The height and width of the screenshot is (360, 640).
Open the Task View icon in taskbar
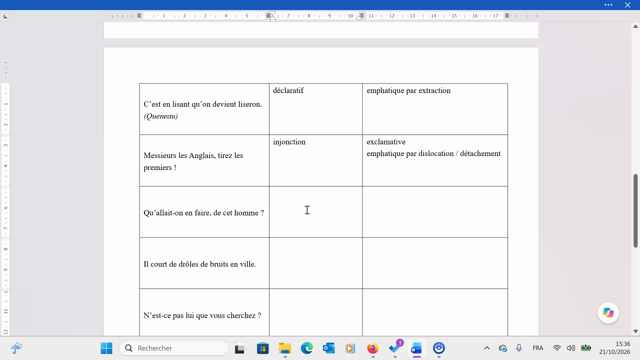[x=240, y=349]
